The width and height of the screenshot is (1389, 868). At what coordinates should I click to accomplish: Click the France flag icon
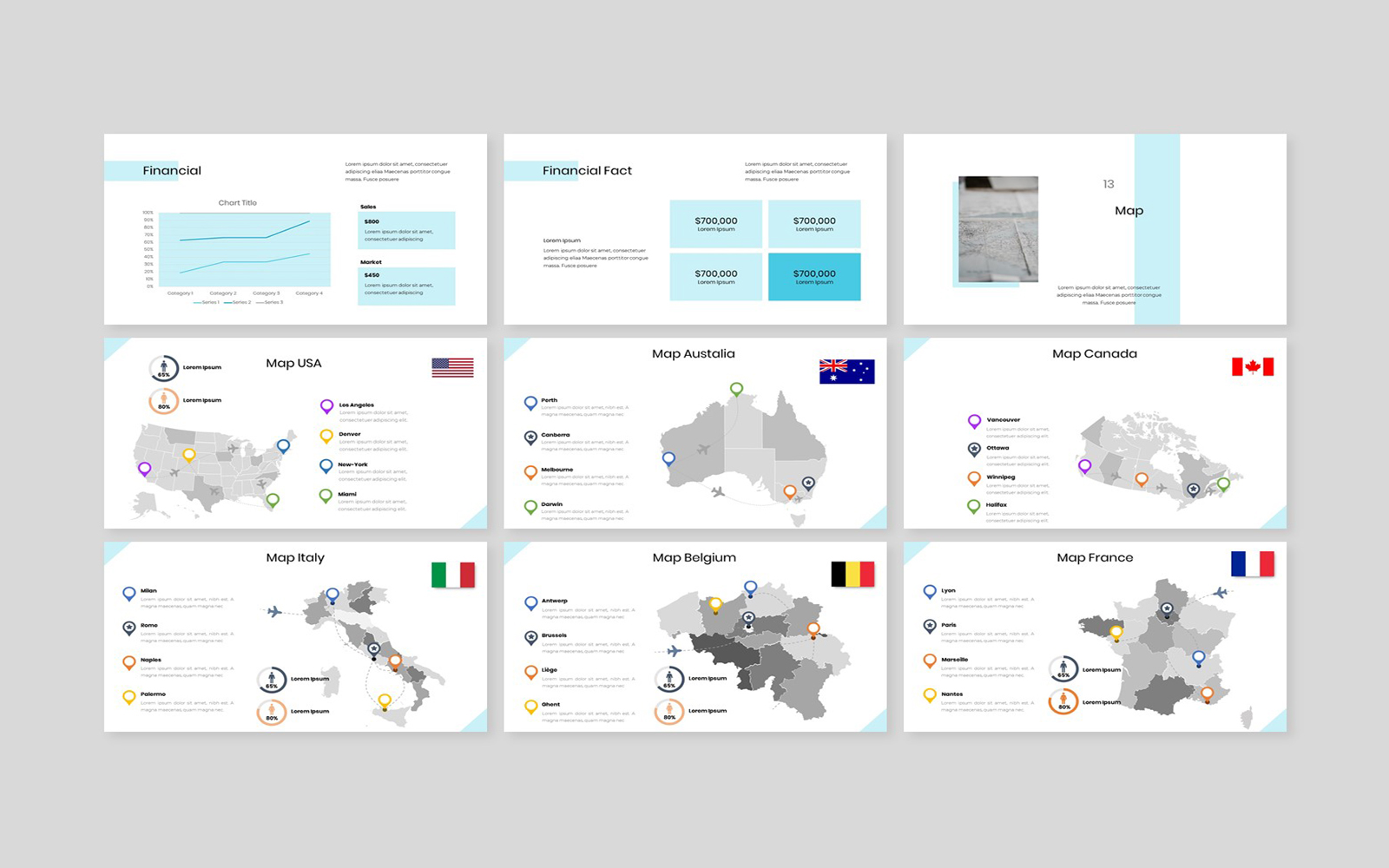(1253, 564)
